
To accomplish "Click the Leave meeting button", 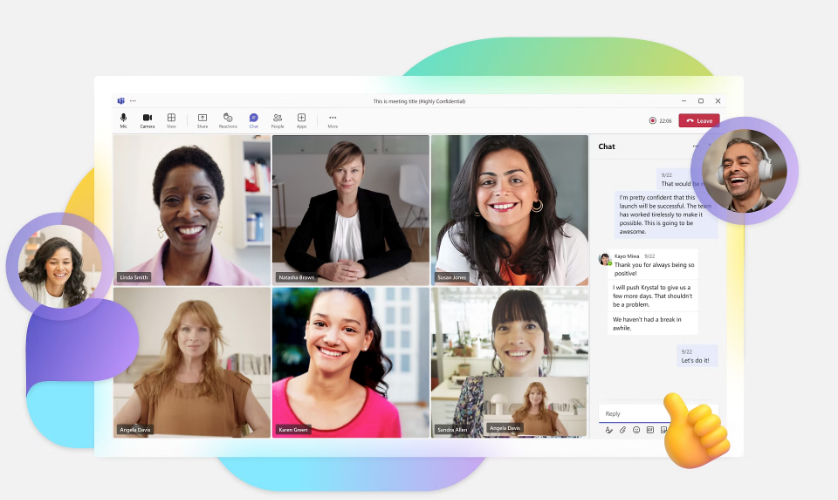I will click(x=699, y=120).
